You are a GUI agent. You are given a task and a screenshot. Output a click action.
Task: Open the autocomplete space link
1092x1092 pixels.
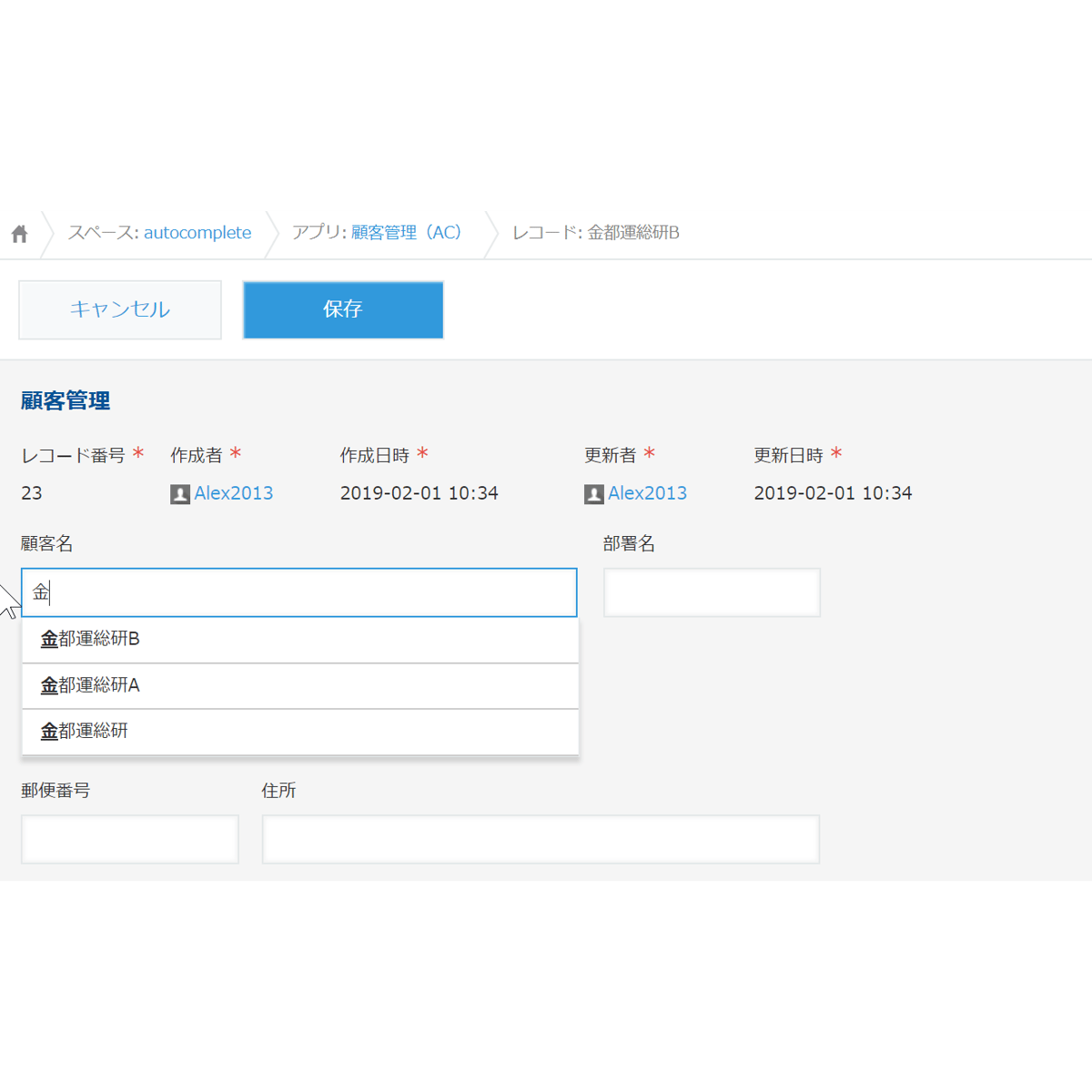[x=197, y=233]
